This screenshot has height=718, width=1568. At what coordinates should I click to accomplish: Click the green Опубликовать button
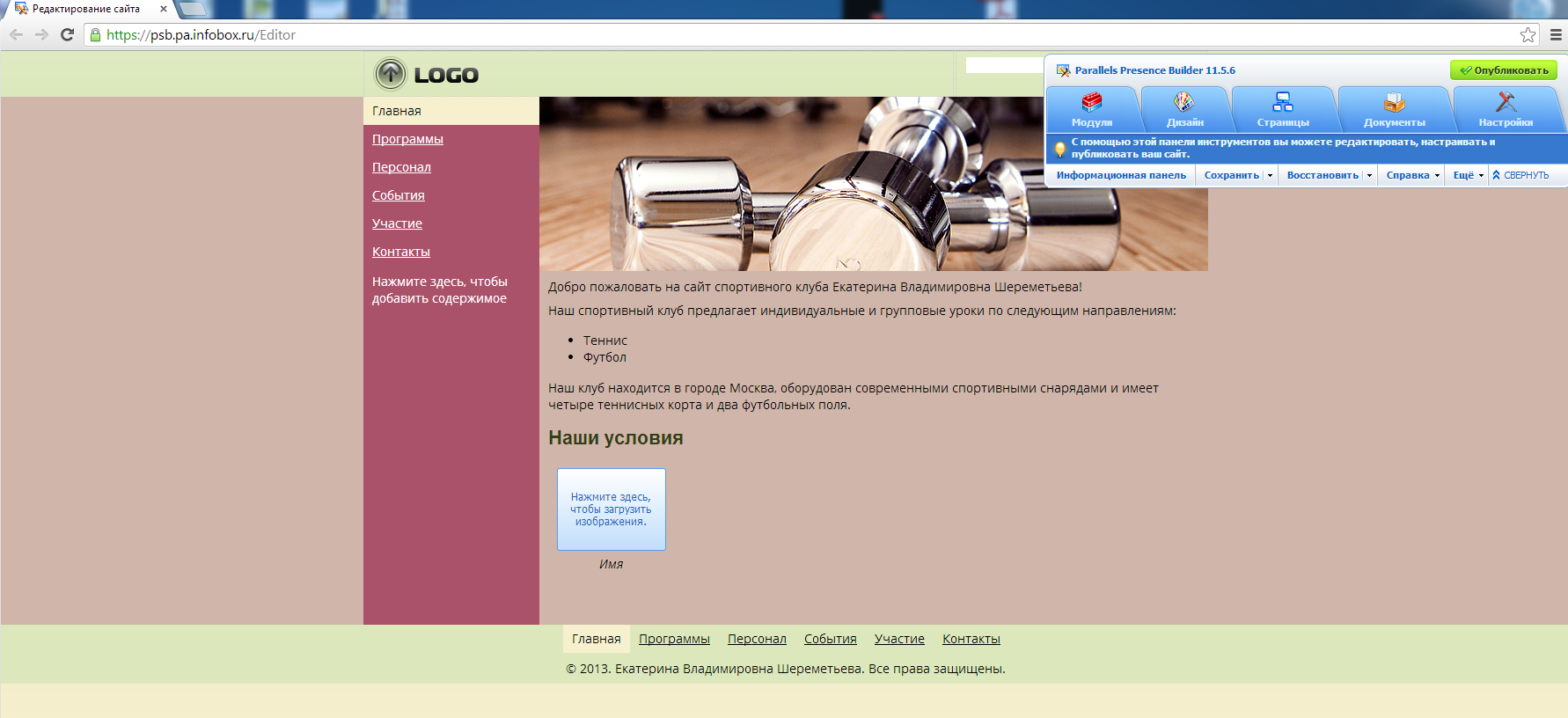[x=1503, y=70]
